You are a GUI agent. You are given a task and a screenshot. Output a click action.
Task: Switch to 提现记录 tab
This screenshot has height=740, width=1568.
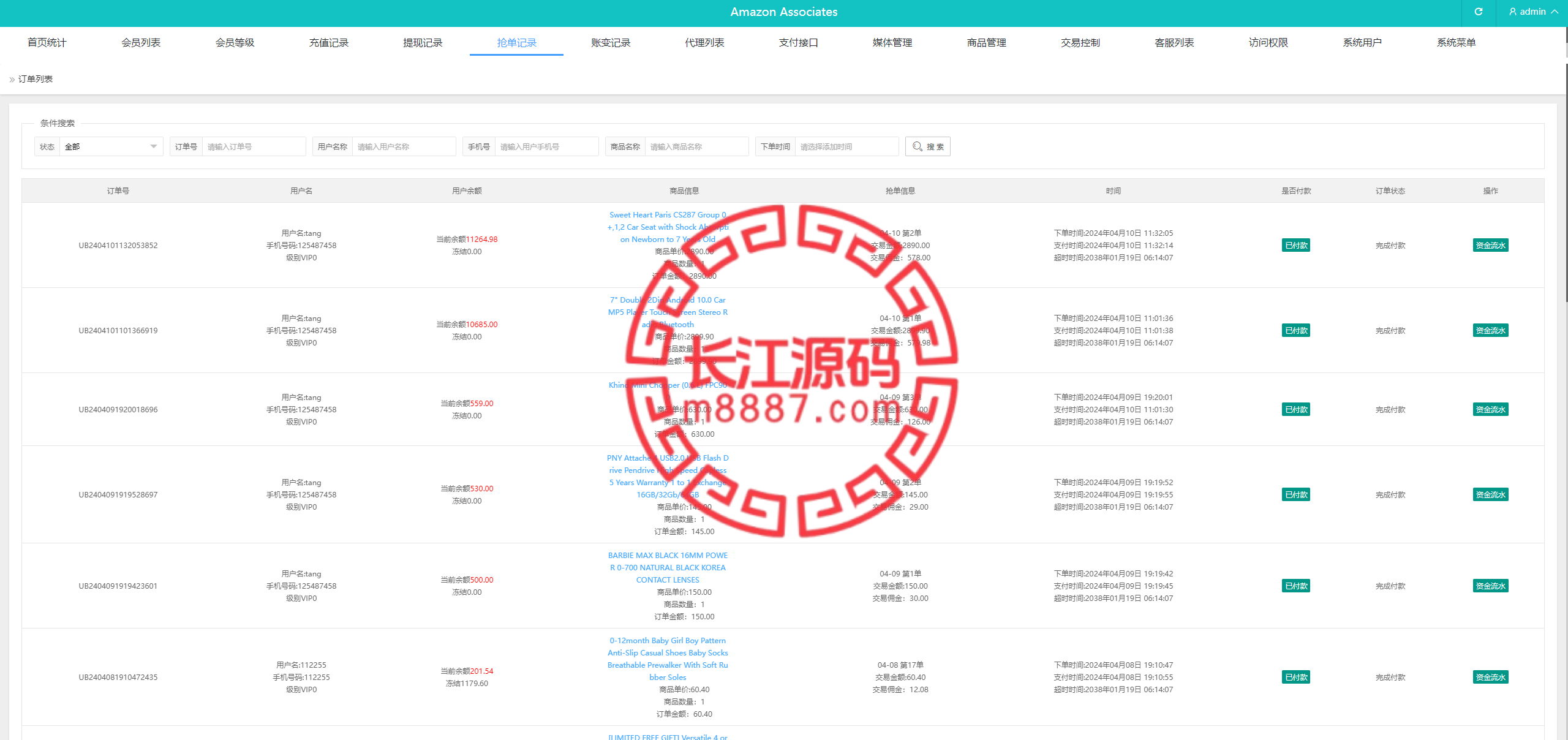point(423,42)
